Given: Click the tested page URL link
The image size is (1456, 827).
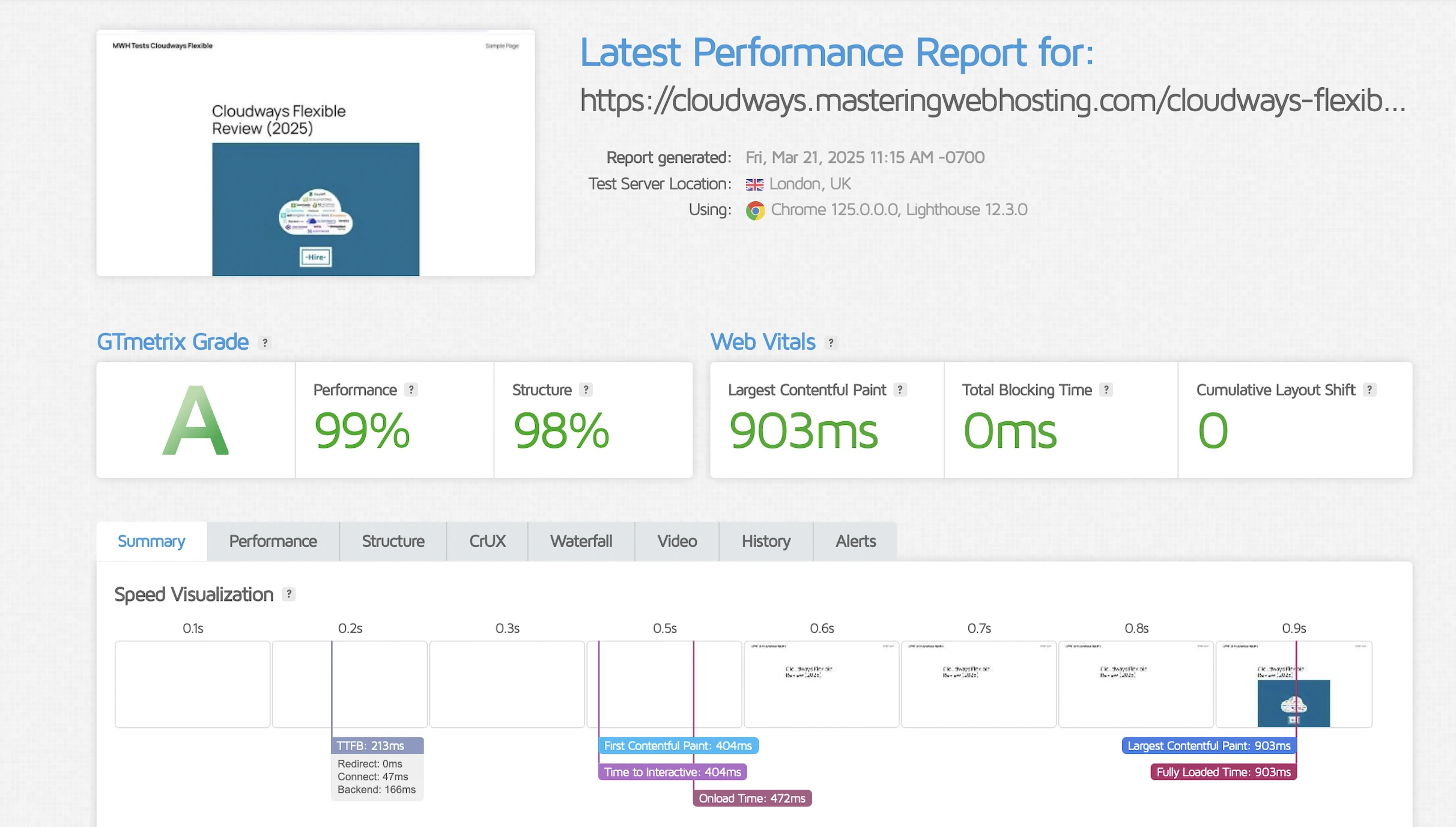Looking at the screenshot, I should pyautogui.click(x=992, y=100).
